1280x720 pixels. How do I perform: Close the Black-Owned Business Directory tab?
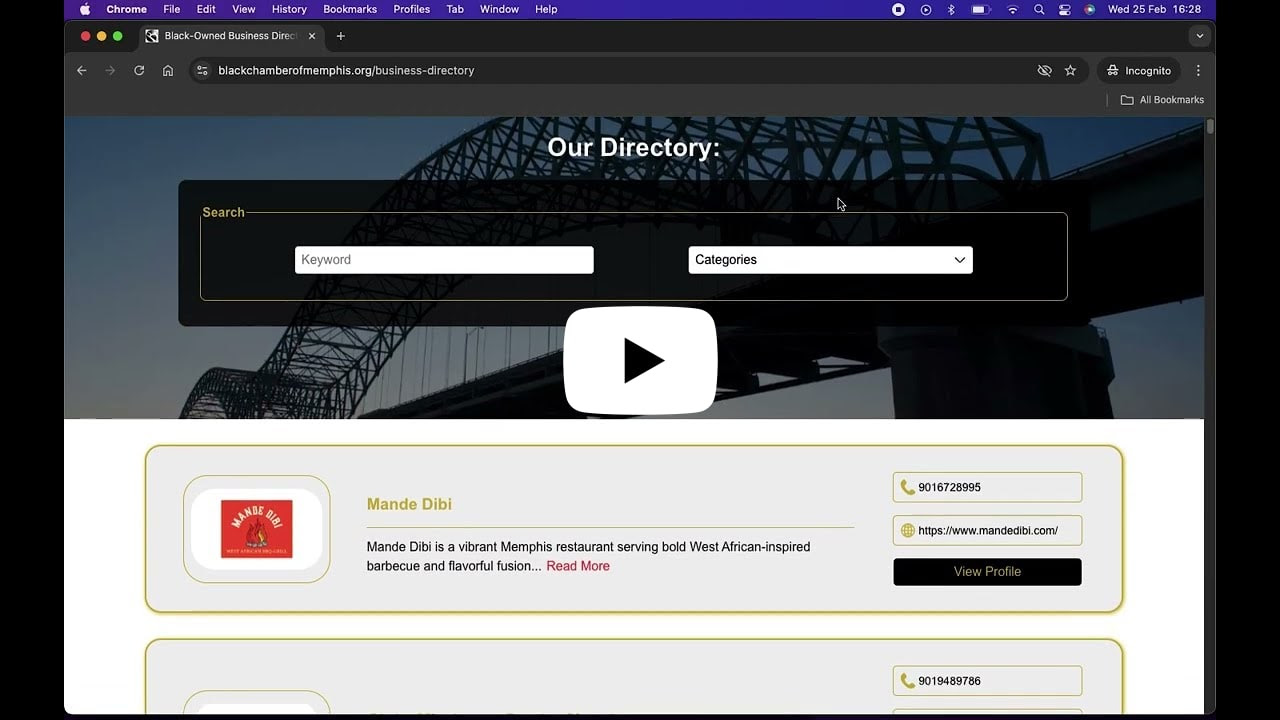[x=312, y=36]
